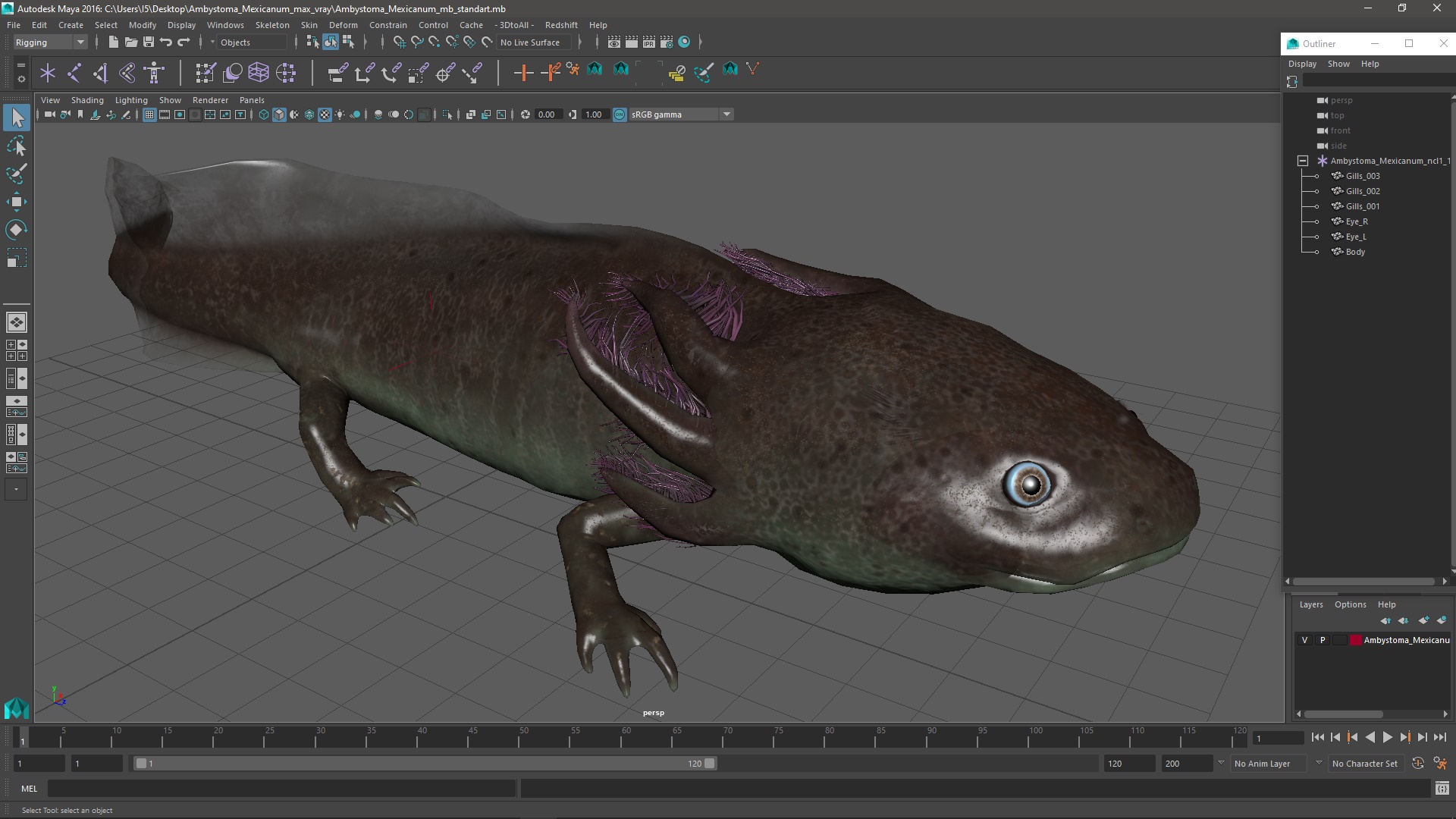Open the Skeleton menu
The width and height of the screenshot is (1456, 819).
[272, 25]
